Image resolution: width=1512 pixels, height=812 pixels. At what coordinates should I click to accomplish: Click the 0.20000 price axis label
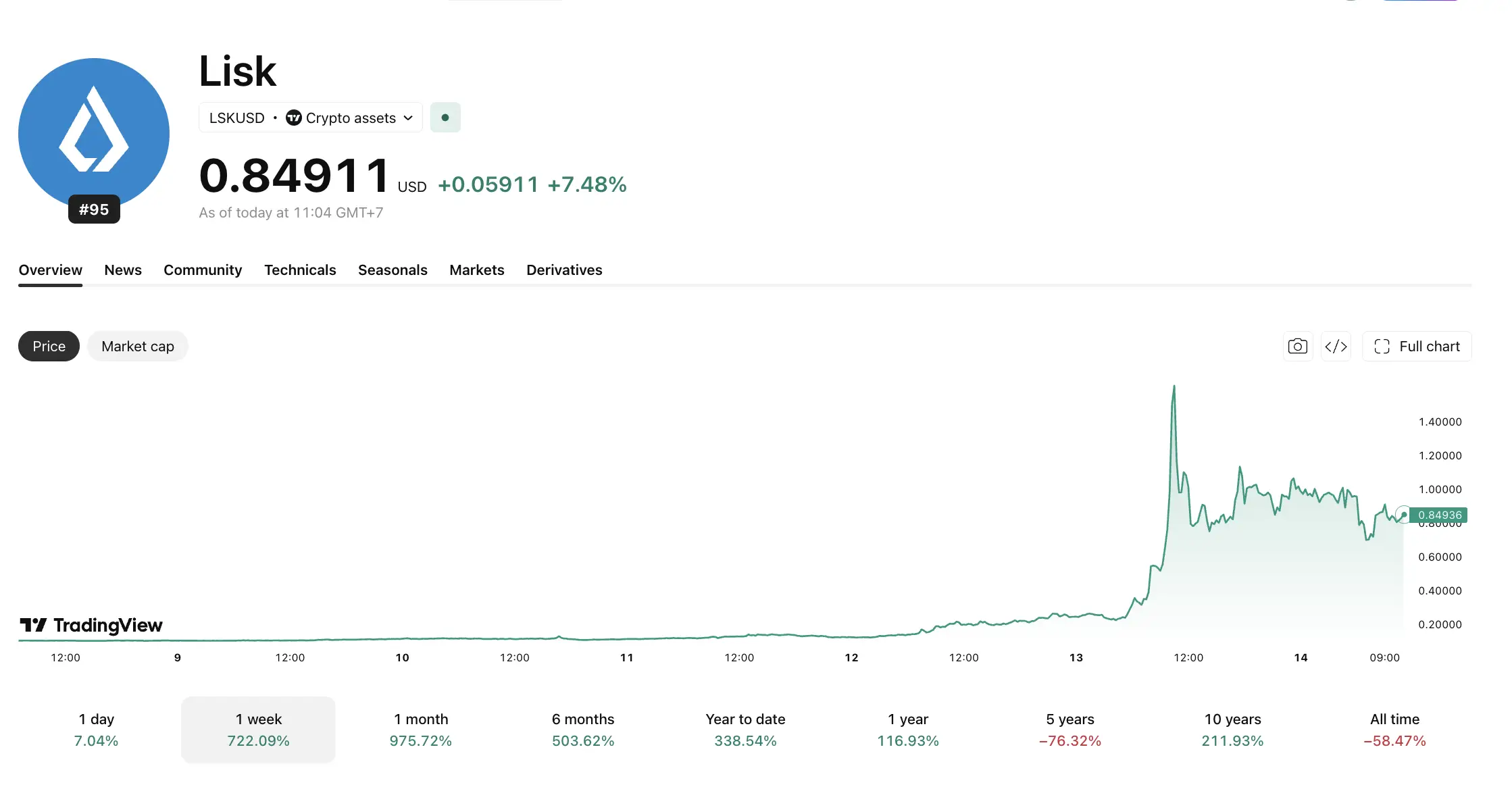point(1440,625)
